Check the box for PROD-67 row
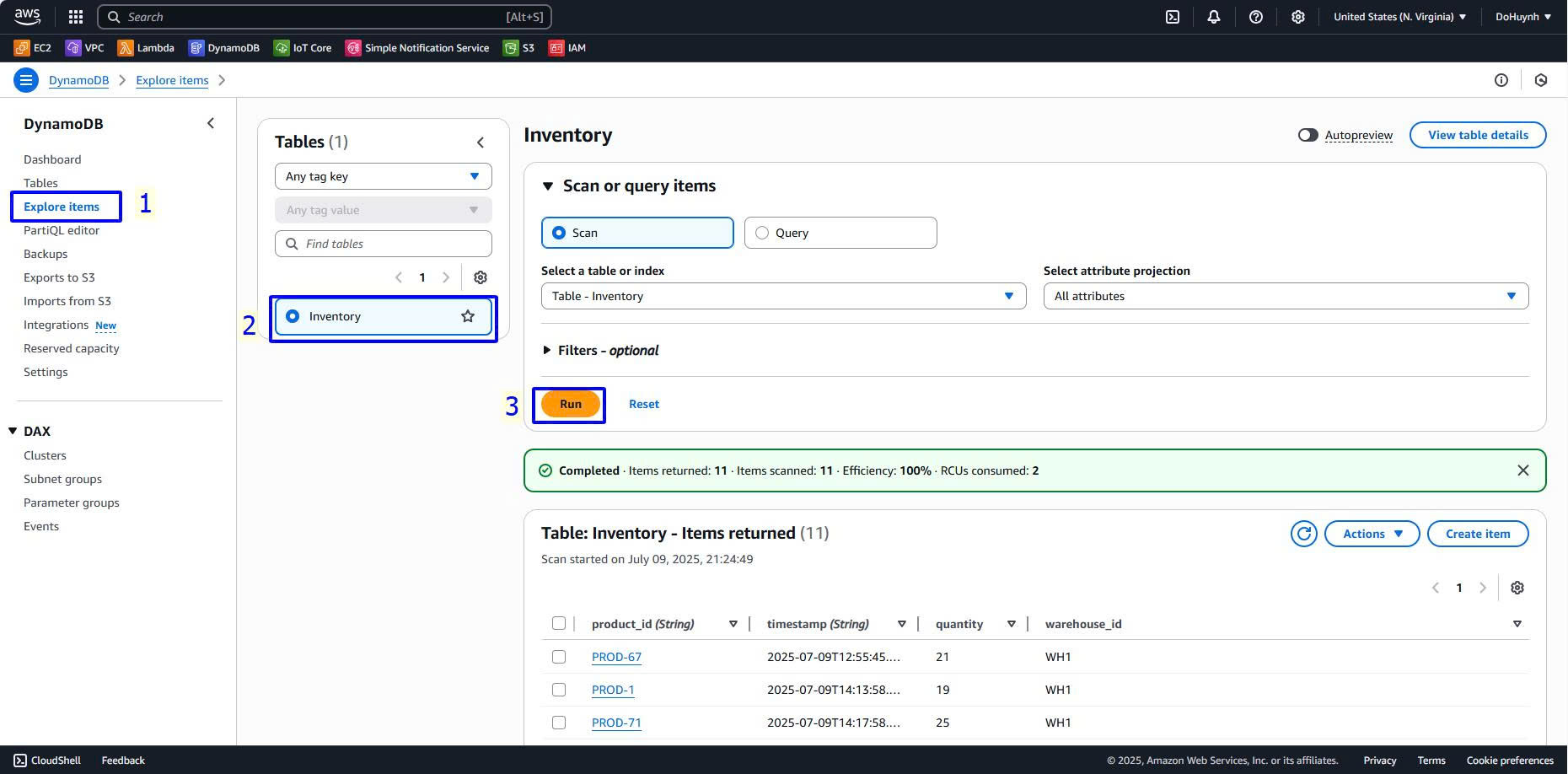The width and height of the screenshot is (1568, 774). pyautogui.click(x=559, y=657)
